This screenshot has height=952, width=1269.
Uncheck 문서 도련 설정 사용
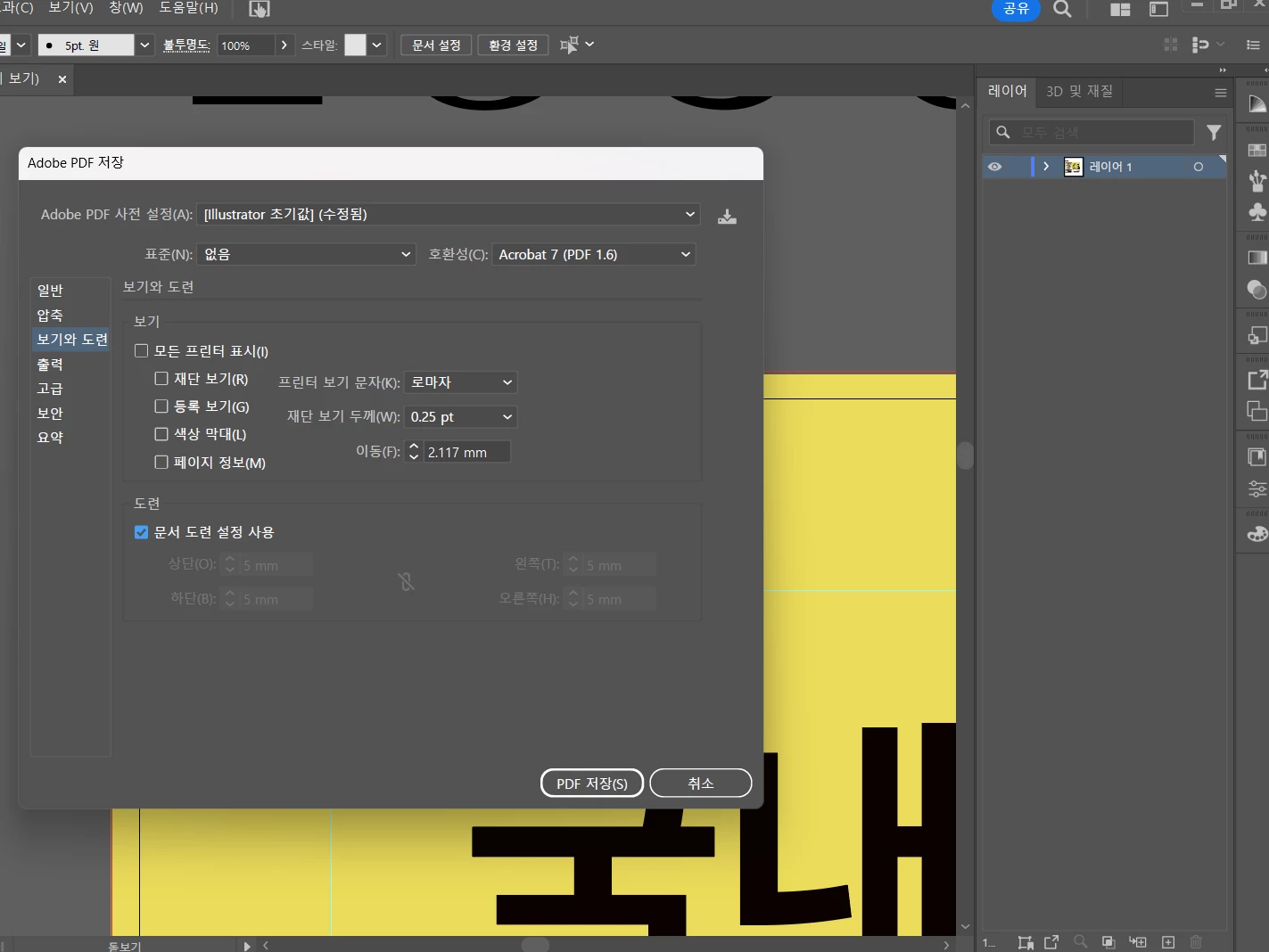(141, 532)
